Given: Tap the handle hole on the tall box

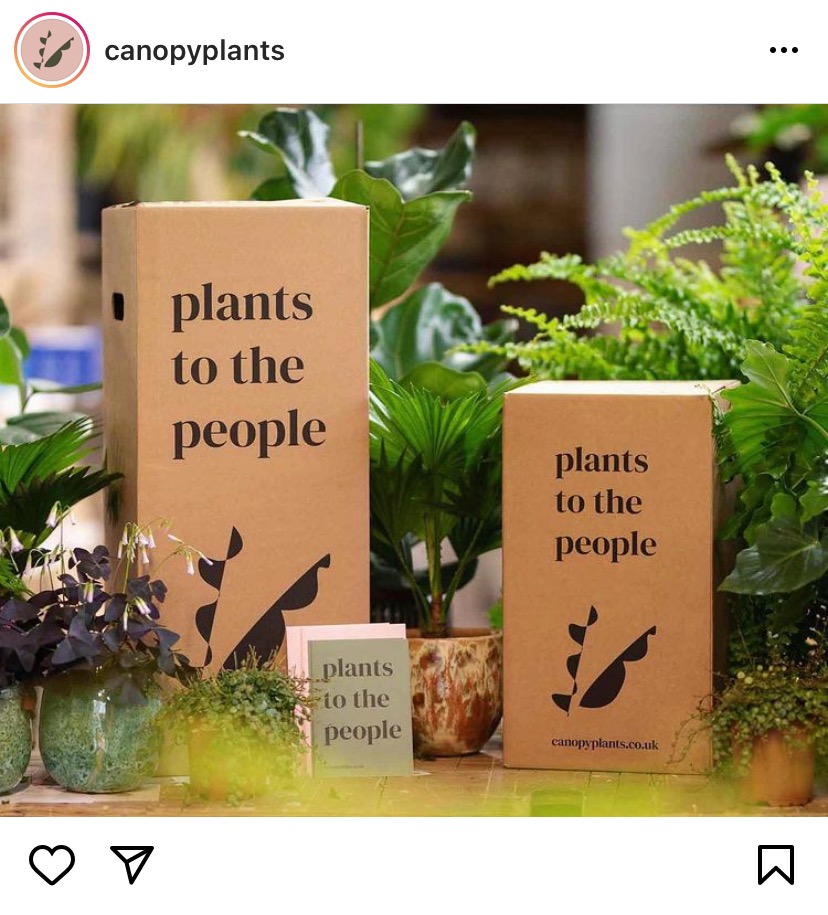Looking at the screenshot, I should (118, 306).
